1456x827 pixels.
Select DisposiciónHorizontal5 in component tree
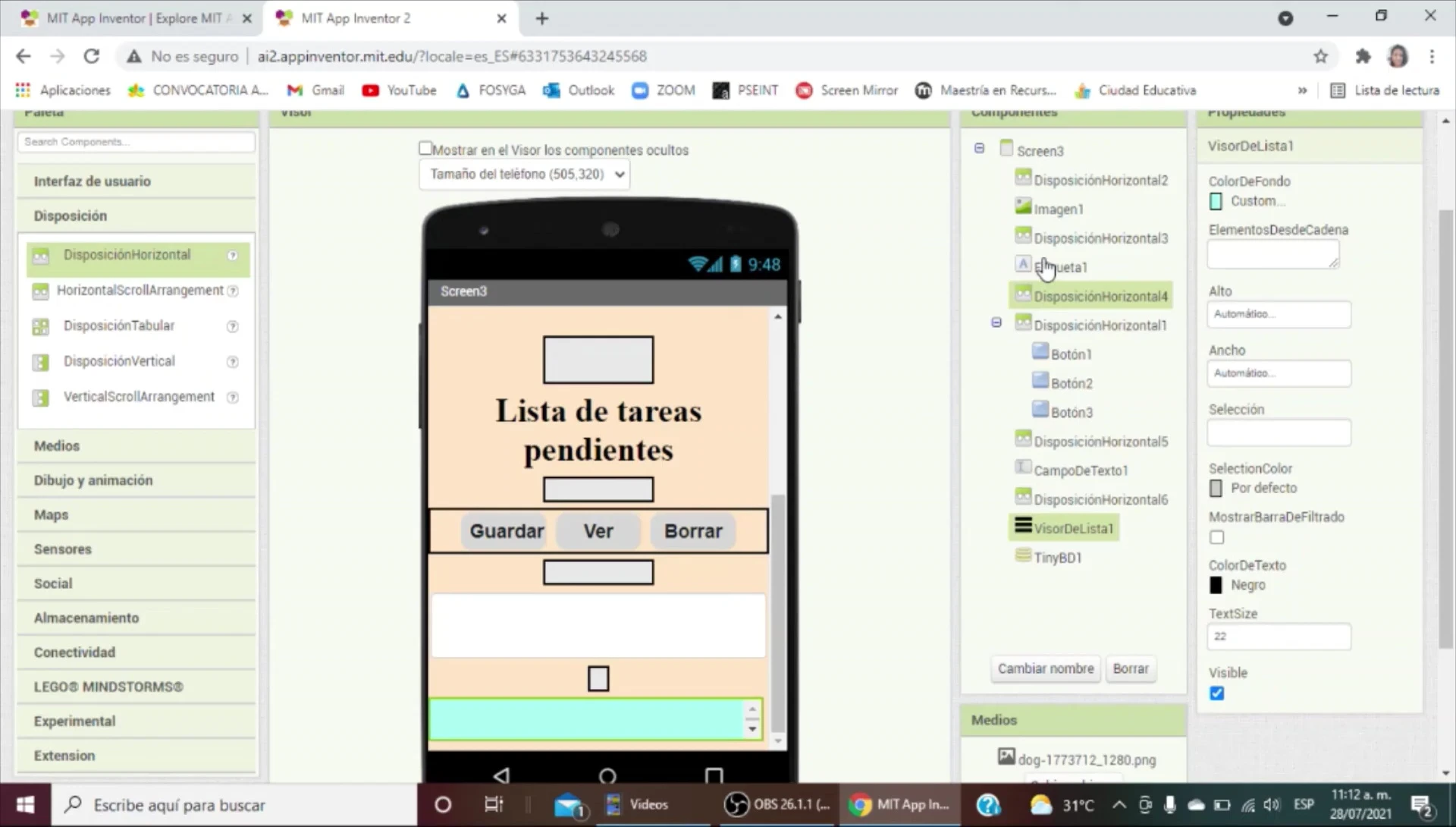click(x=1100, y=442)
